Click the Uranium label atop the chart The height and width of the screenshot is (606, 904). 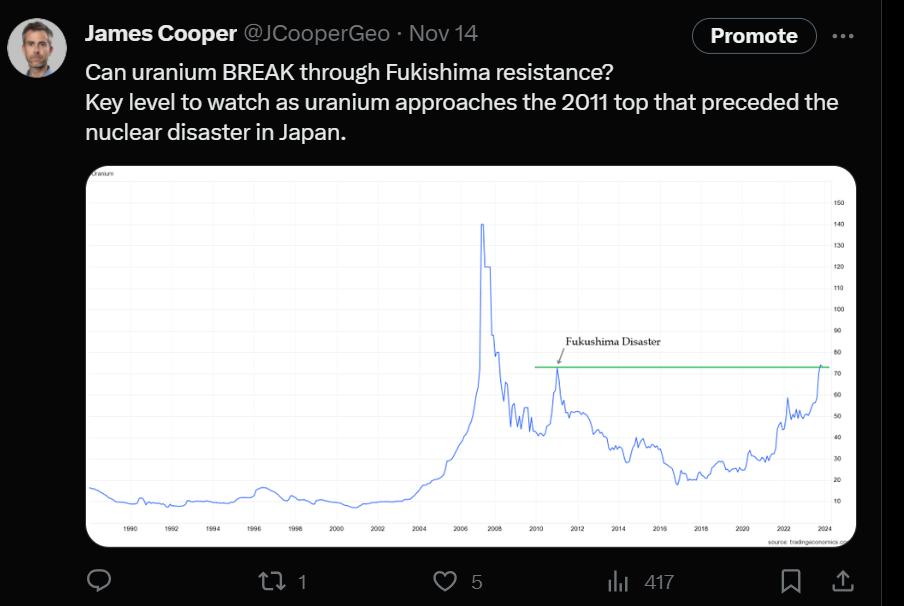point(101,174)
